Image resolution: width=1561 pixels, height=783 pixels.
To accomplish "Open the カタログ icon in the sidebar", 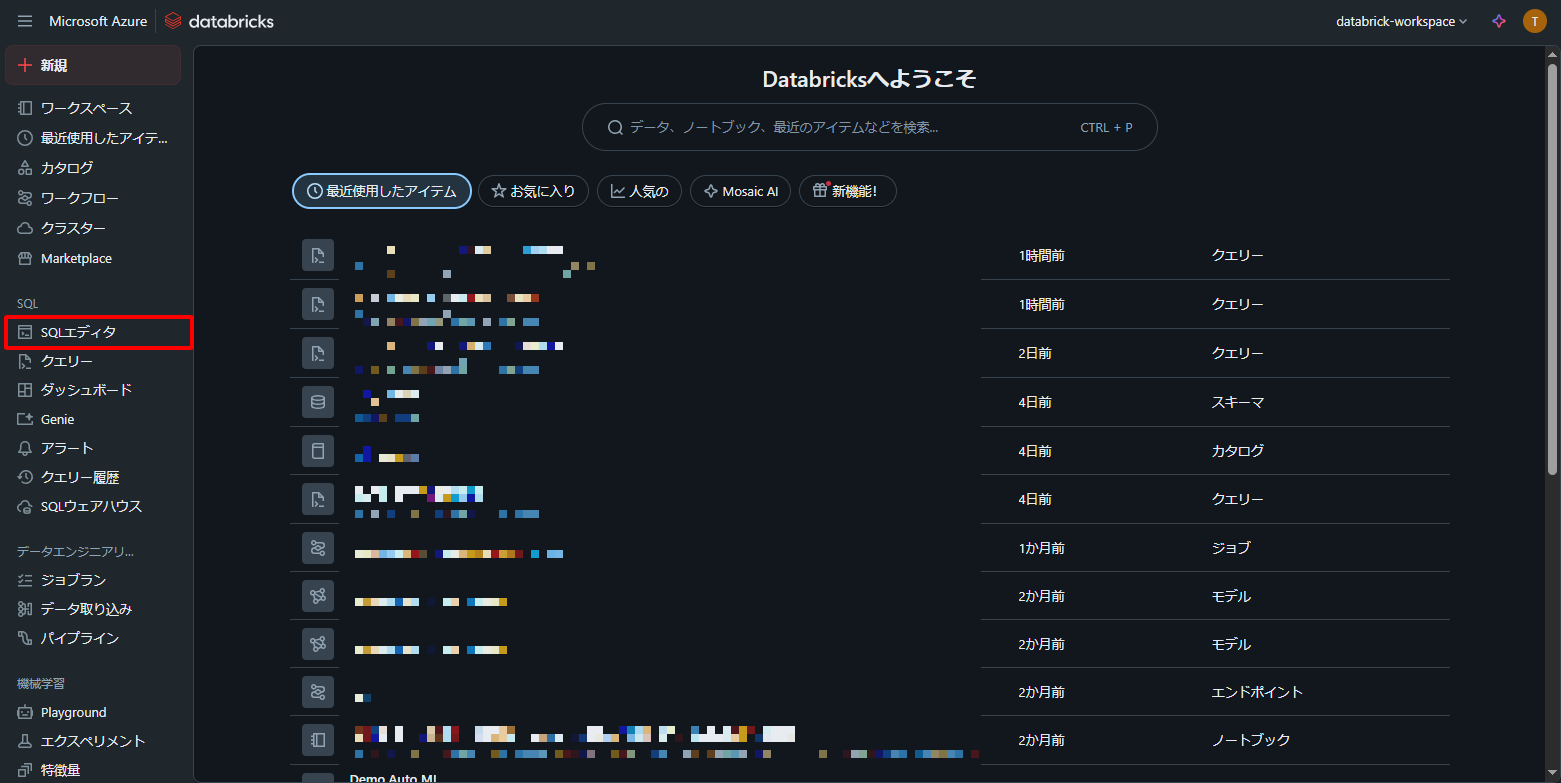I will coord(25,168).
